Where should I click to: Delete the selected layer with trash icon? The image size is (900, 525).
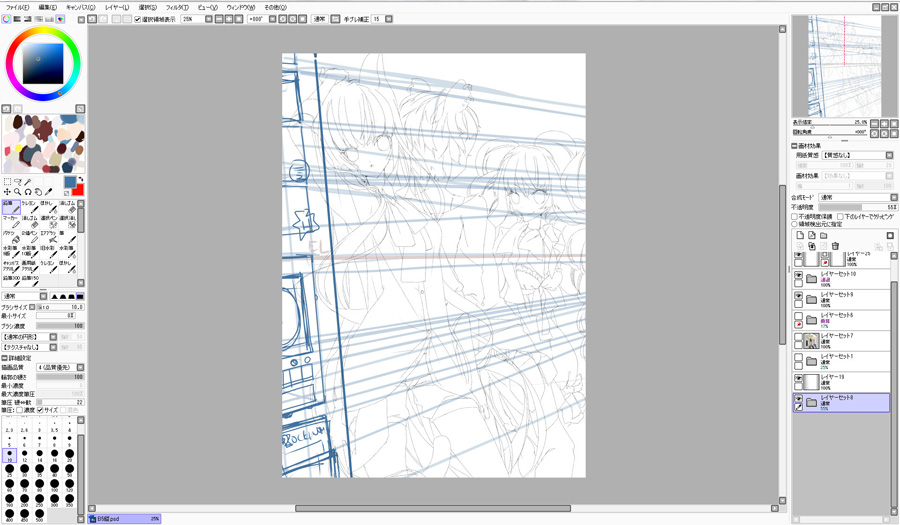point(836,246)
